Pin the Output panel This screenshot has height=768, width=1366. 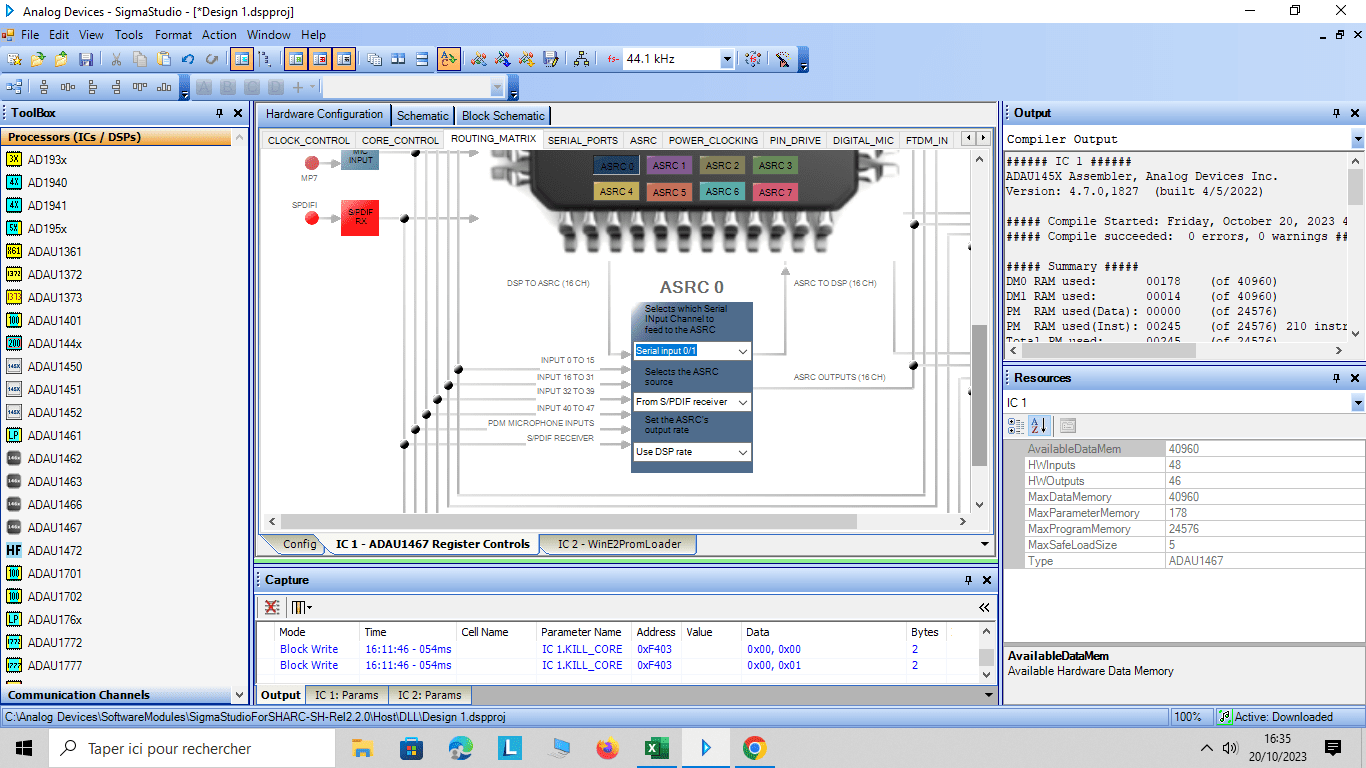pos(1336,113)
